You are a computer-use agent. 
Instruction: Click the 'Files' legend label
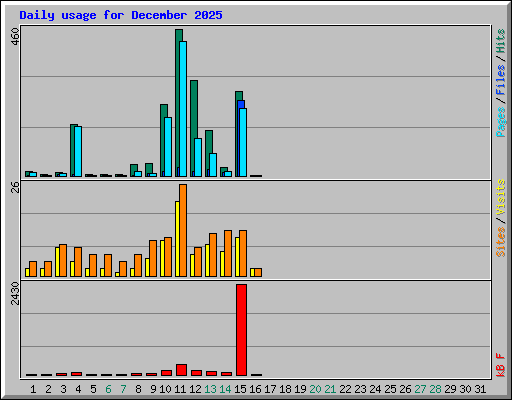(x=501, y=80)
